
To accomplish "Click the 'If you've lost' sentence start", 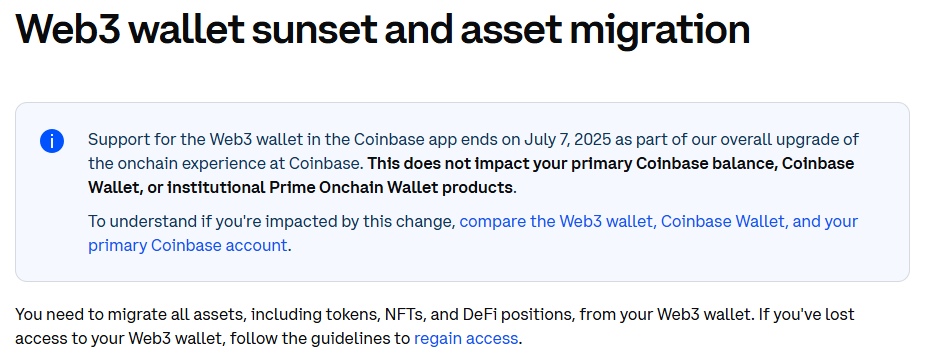I will (804, 314).
